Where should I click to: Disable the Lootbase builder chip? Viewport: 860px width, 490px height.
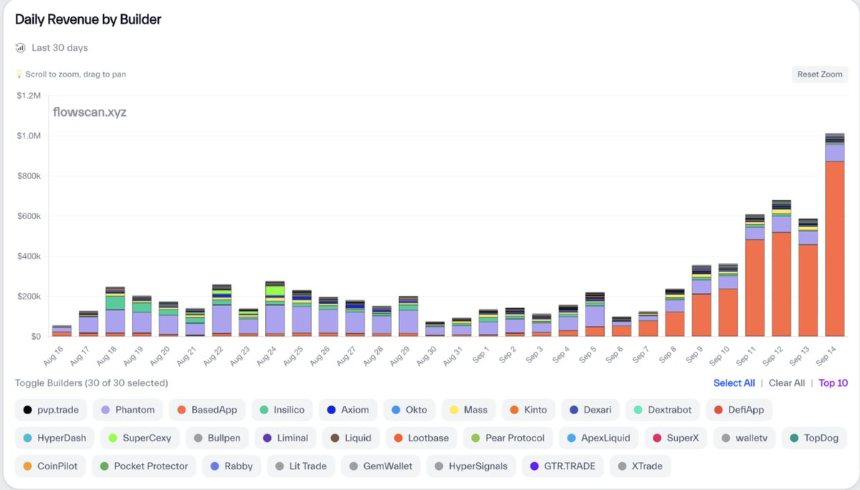click(x=419, y=438)
